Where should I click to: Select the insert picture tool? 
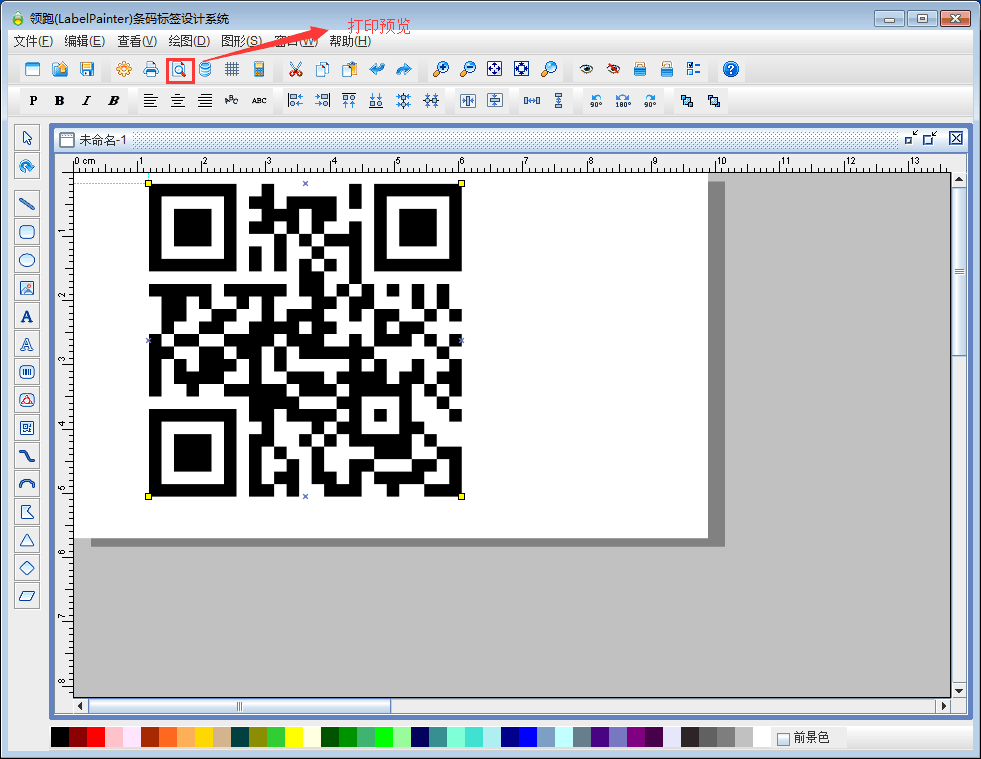[x=27, y=288]
